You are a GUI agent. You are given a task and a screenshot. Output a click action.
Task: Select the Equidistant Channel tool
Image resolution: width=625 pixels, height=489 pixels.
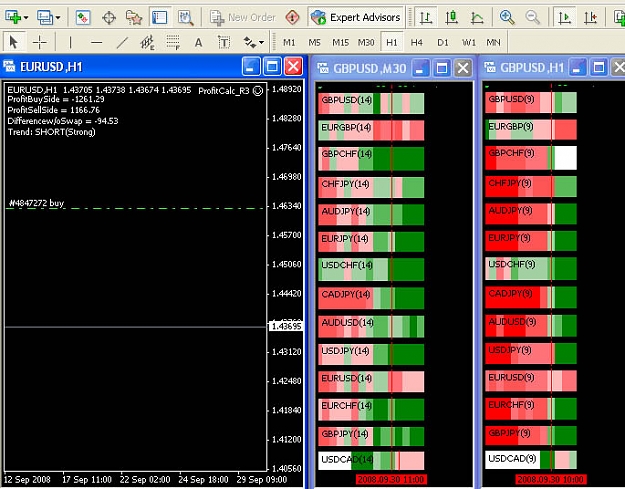tap(147, 42)
